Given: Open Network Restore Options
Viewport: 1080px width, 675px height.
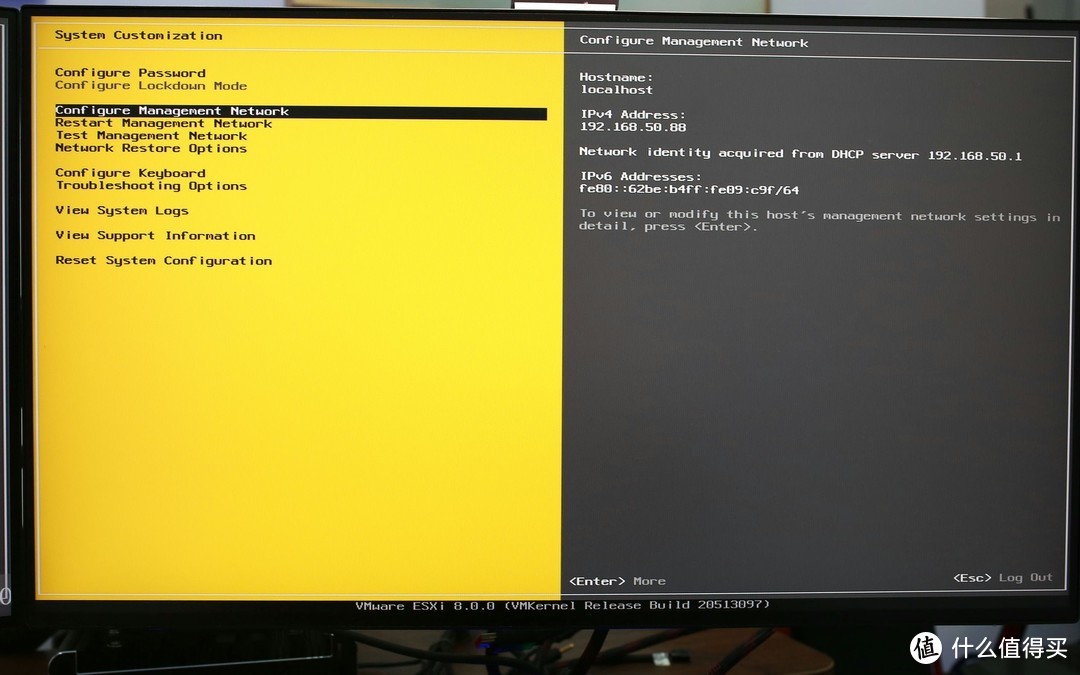Looking at the screenshot, I should (x=151, y=148).
